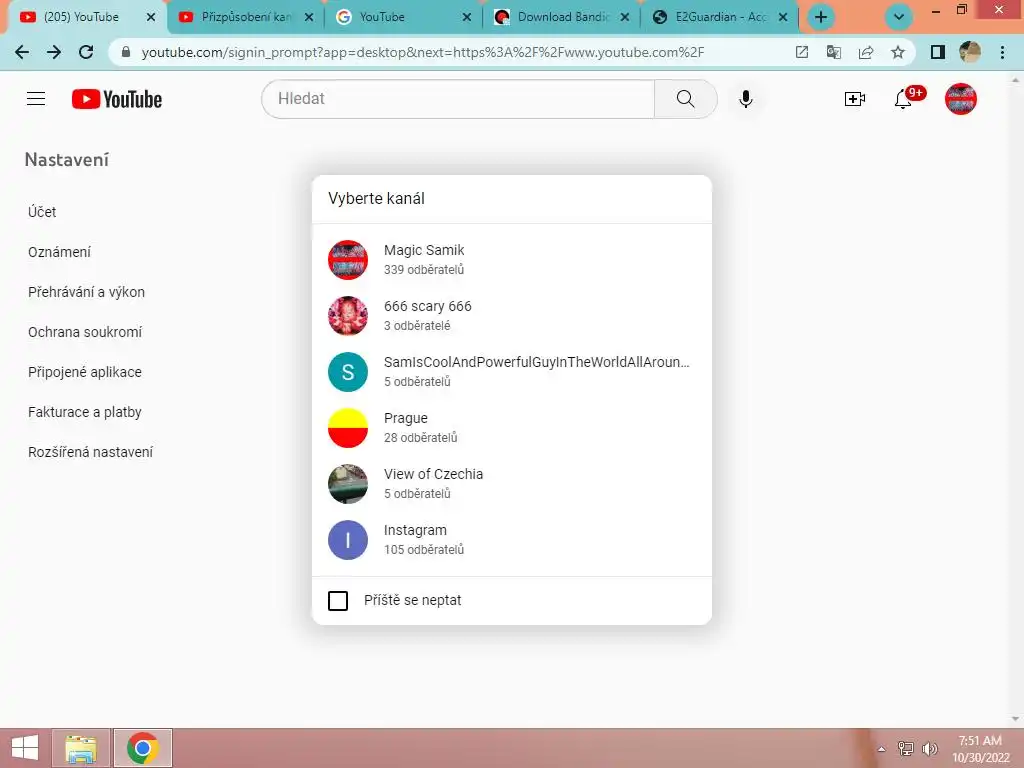The image size is (1024, 768).
Task: Select the Instagram channel
Action: point(511,540)
